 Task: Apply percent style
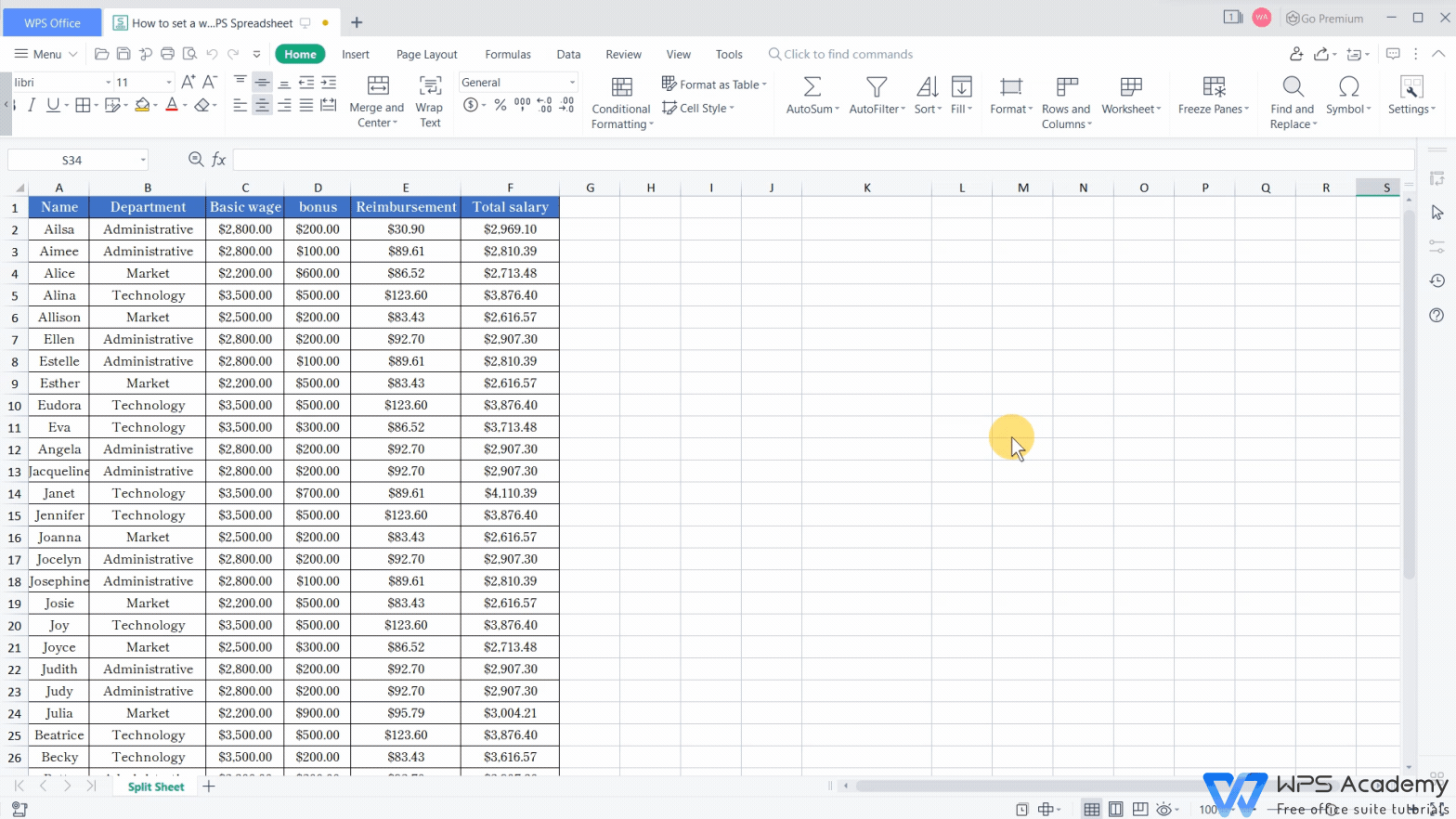pyautogui.click(x=500, y=105)
